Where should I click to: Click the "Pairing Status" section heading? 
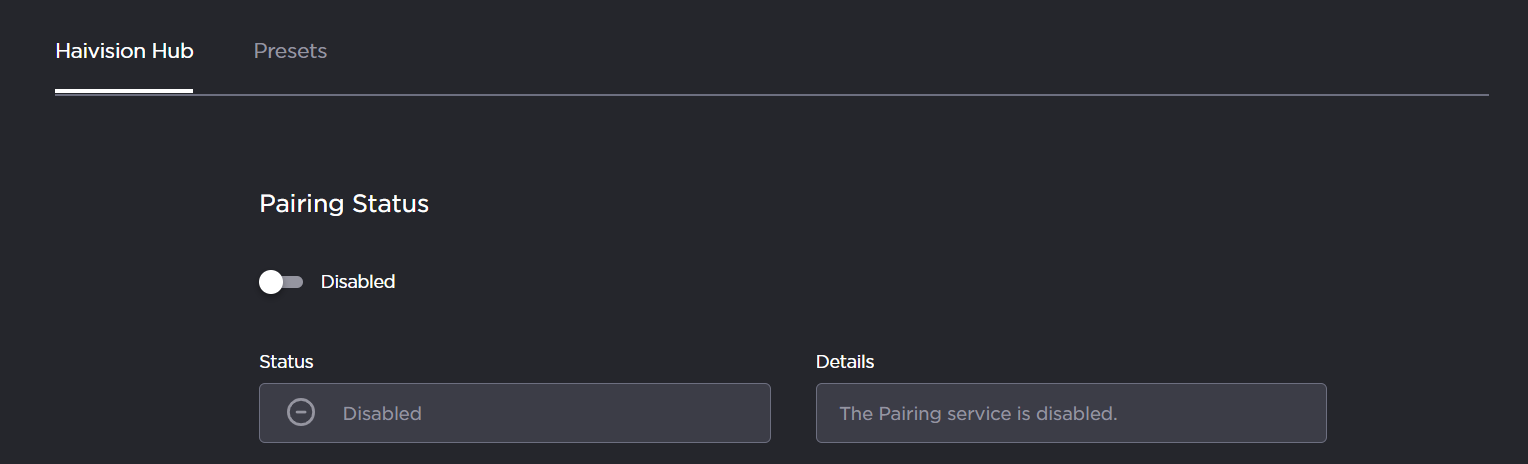[344, 204]
